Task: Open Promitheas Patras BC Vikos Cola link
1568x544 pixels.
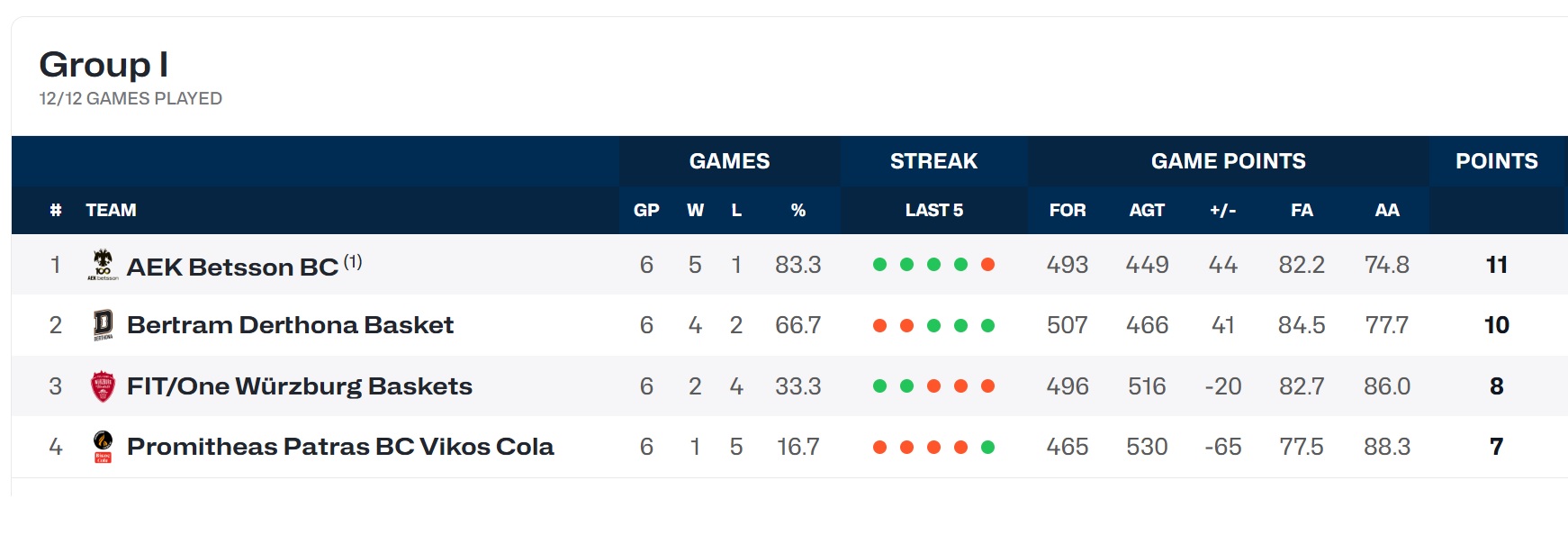Action: point(340,447)
